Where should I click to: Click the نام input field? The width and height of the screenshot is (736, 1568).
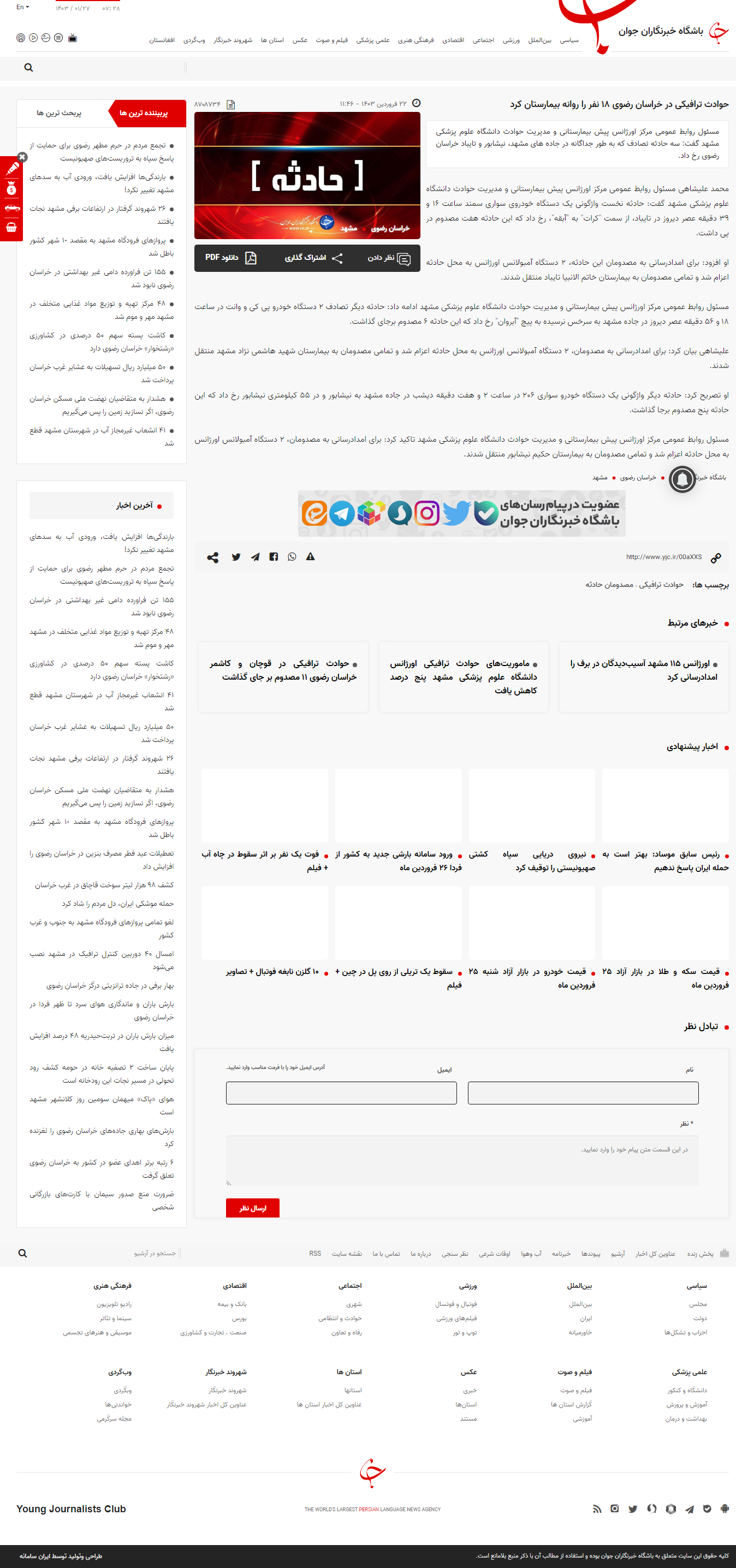click(x=583, y=1092)
